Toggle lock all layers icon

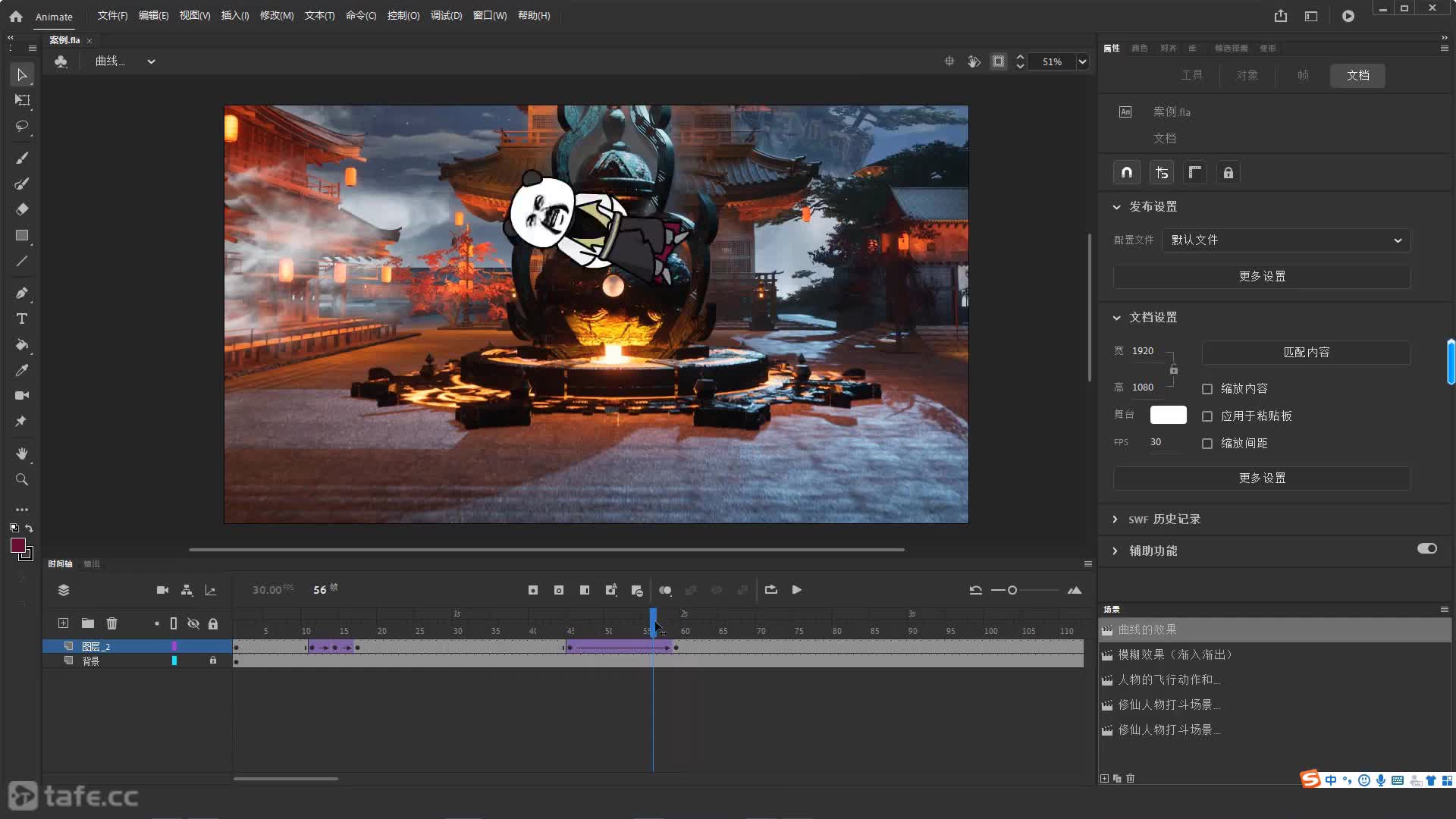213,623
